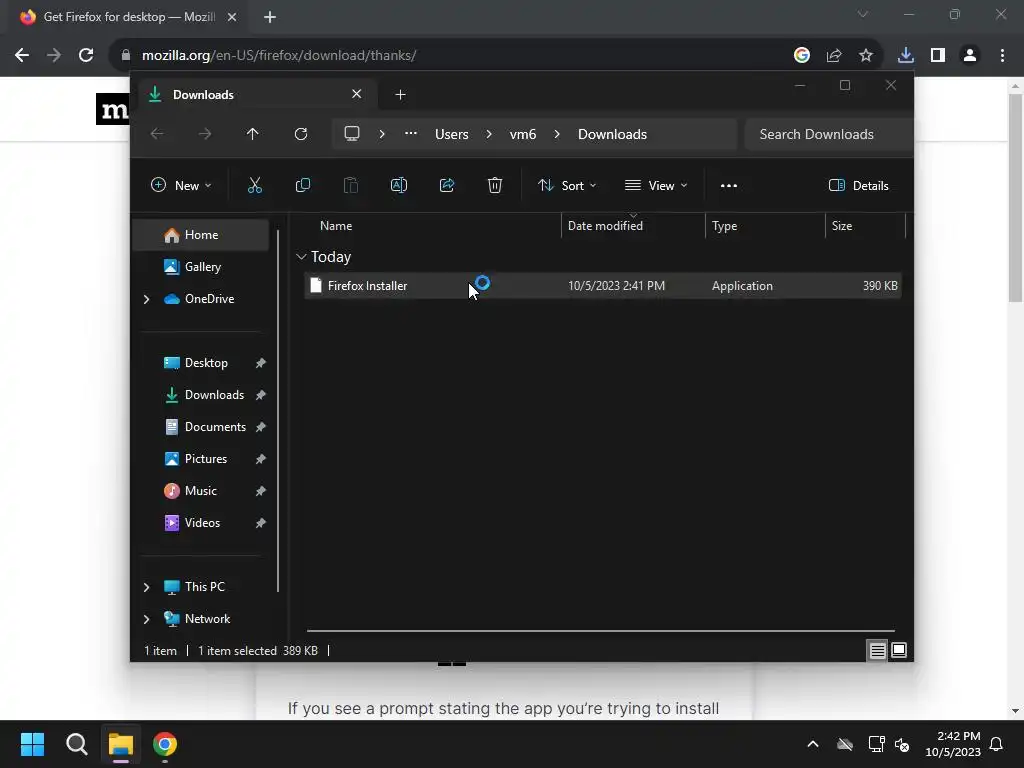The width and height of the screenshot is (1024, 768).
Task: Click Chrome's back arrow button
Action: [x=22, y=56]
